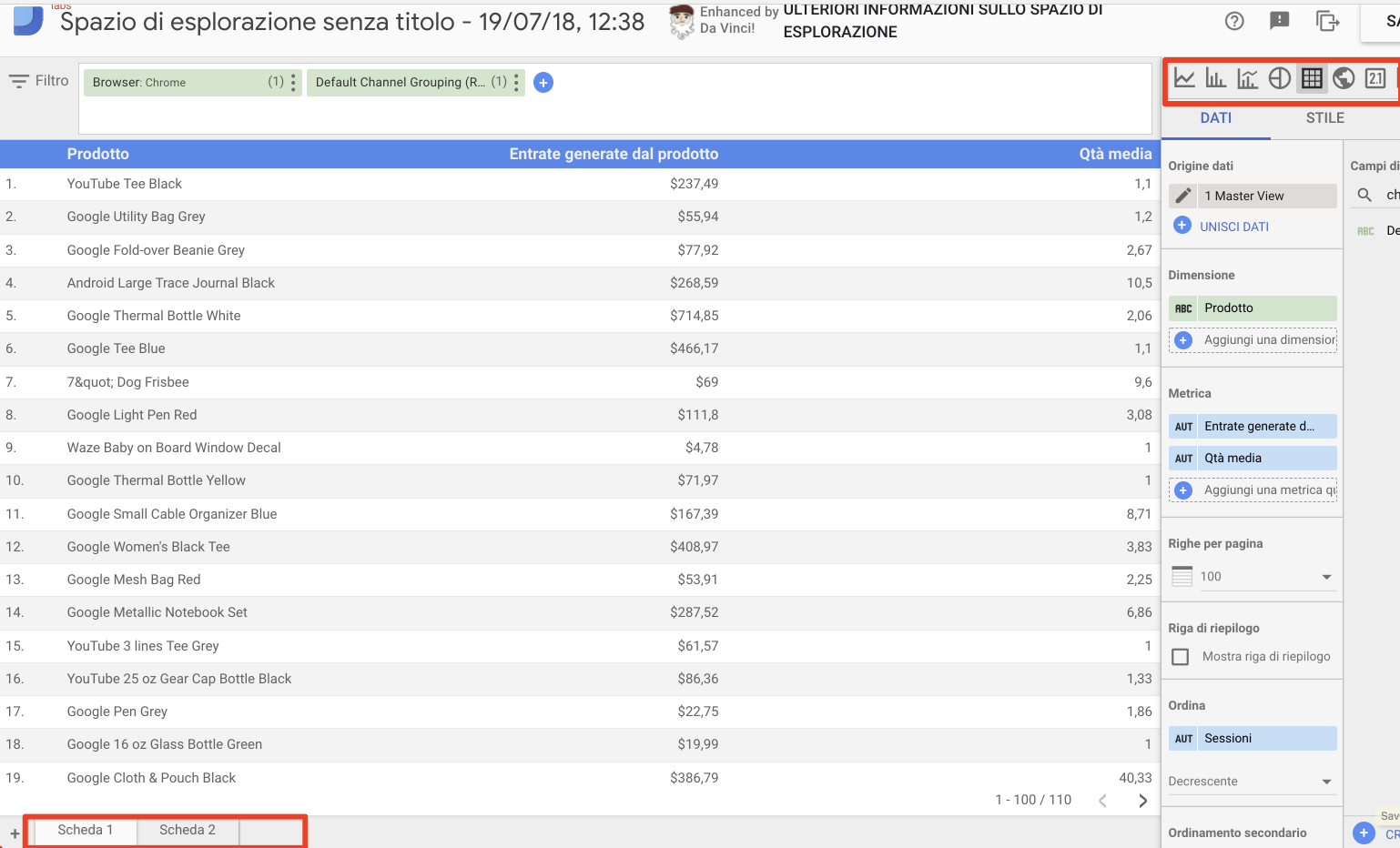Select the scorecard visualization
This screenshot has height=848, width=1400.
tap(1376, 78)
